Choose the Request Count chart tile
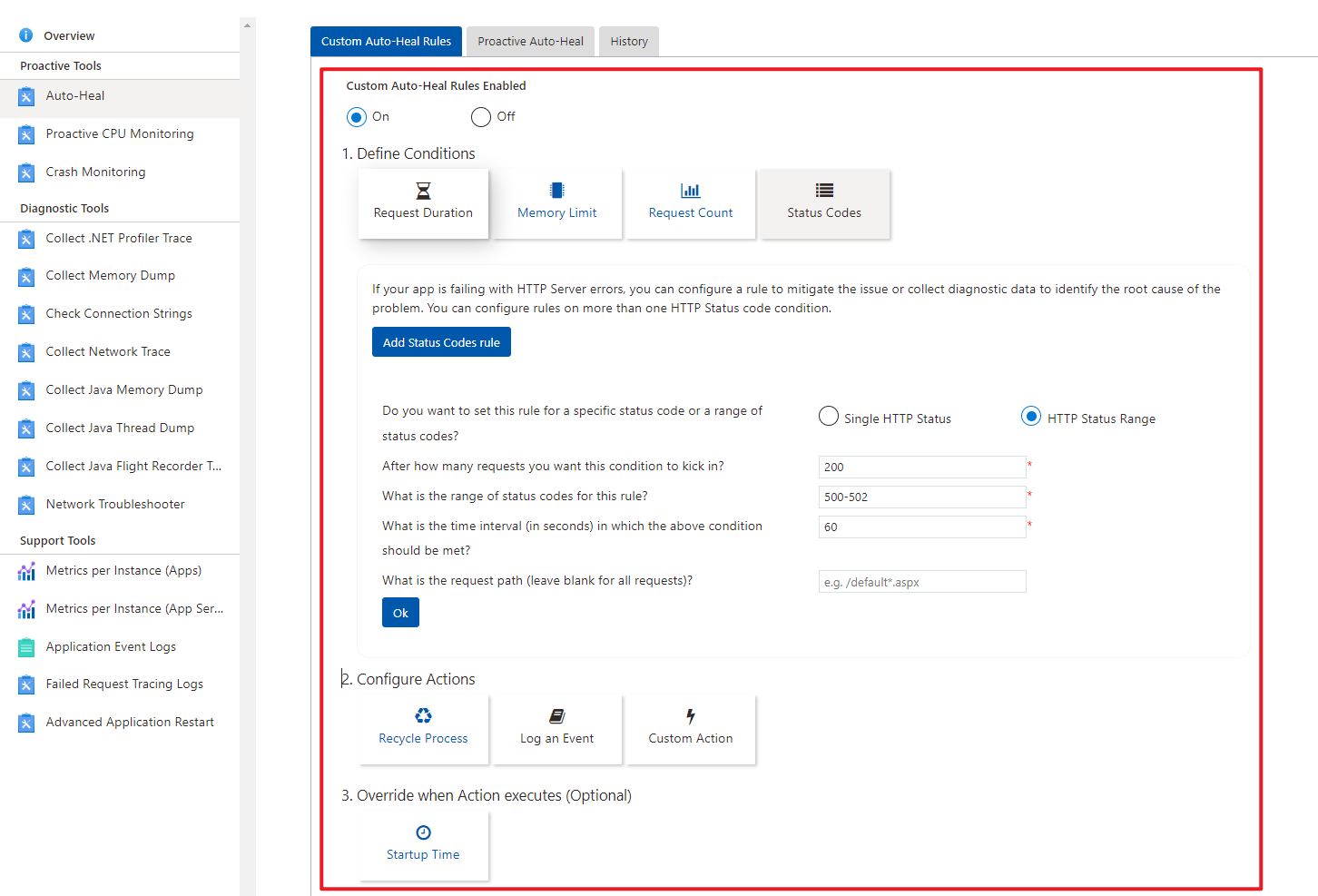This screenshot has width=1318, height=896. (690, 203)
